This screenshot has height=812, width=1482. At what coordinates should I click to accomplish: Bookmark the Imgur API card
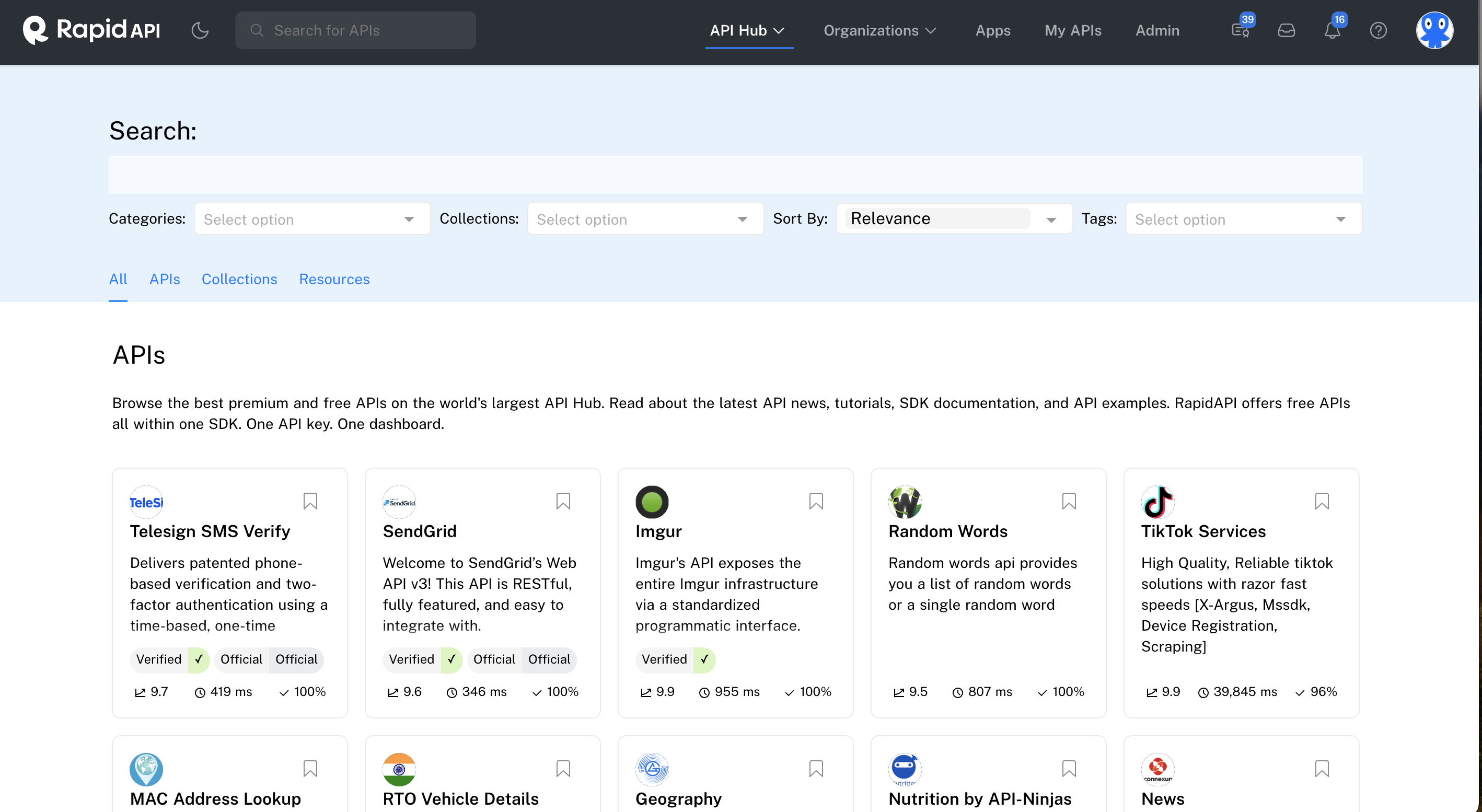(x=817, y=501)
